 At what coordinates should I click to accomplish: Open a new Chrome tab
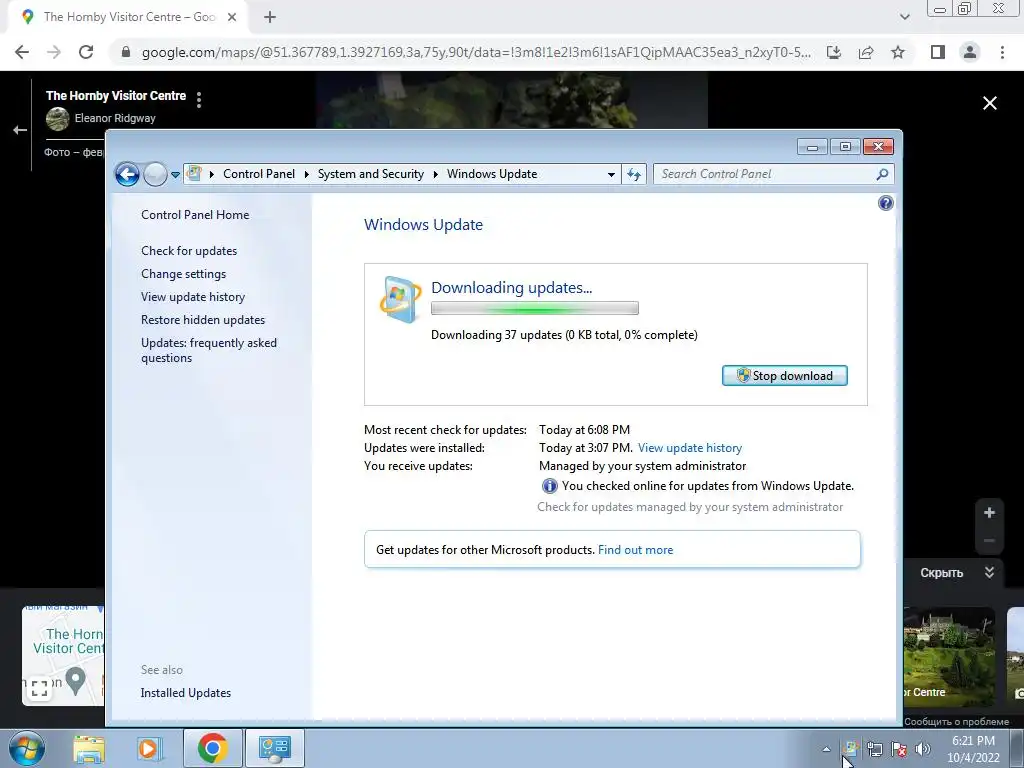tap(270, 17)
